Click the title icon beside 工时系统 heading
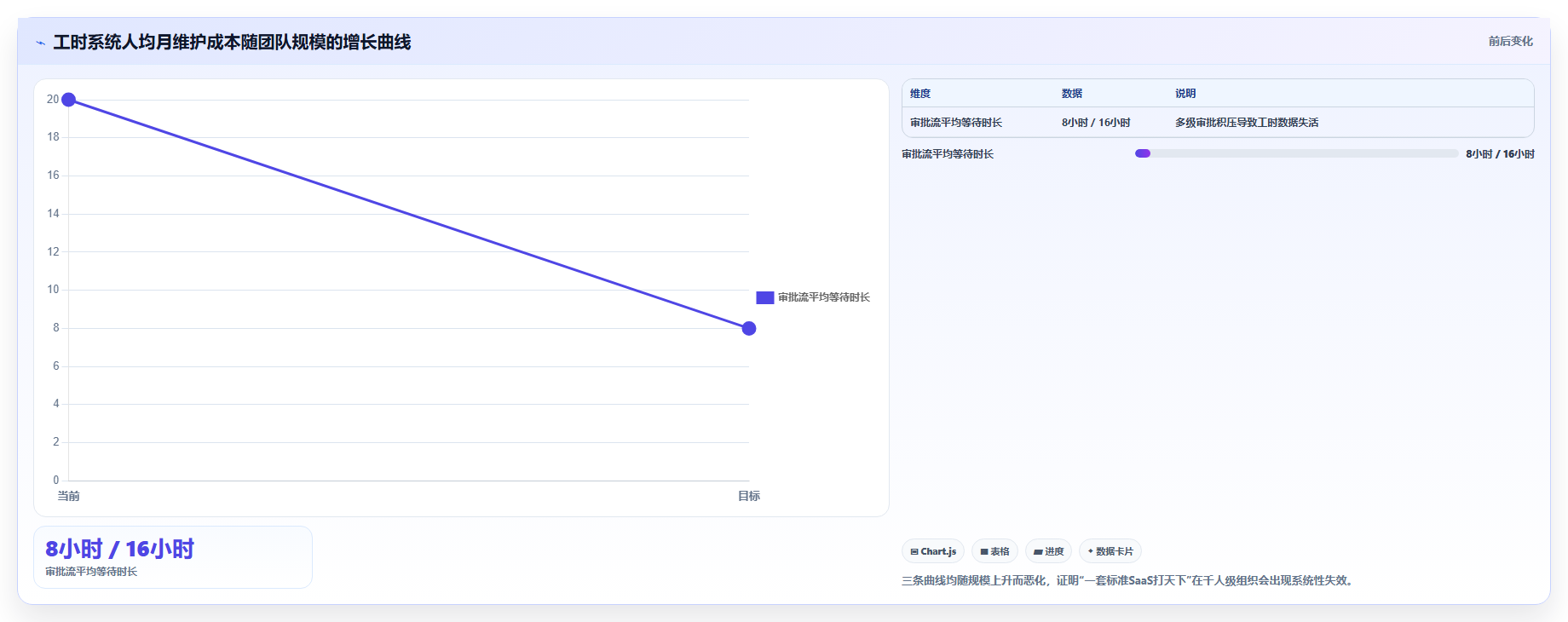 click(40, 43)
